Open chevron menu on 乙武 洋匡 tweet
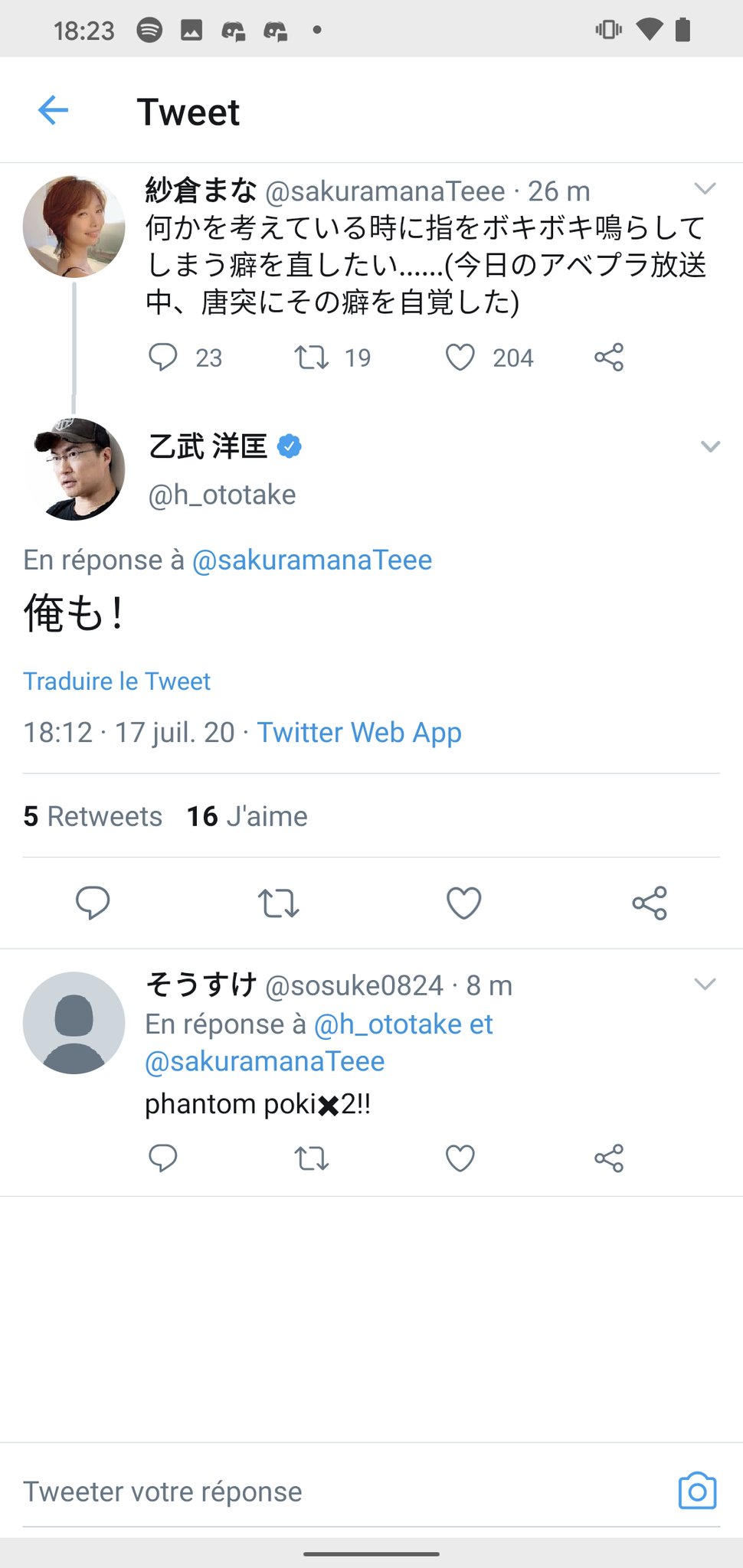 click(x=710, y=447)
